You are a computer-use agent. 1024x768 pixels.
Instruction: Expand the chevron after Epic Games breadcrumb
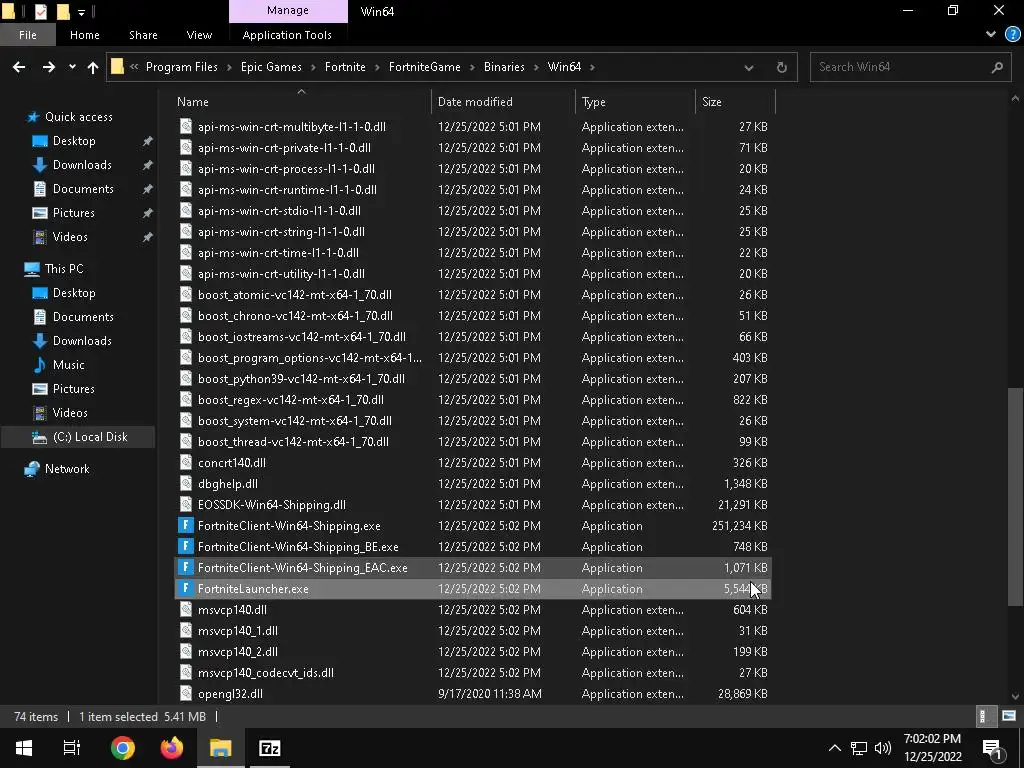[313, 67]
